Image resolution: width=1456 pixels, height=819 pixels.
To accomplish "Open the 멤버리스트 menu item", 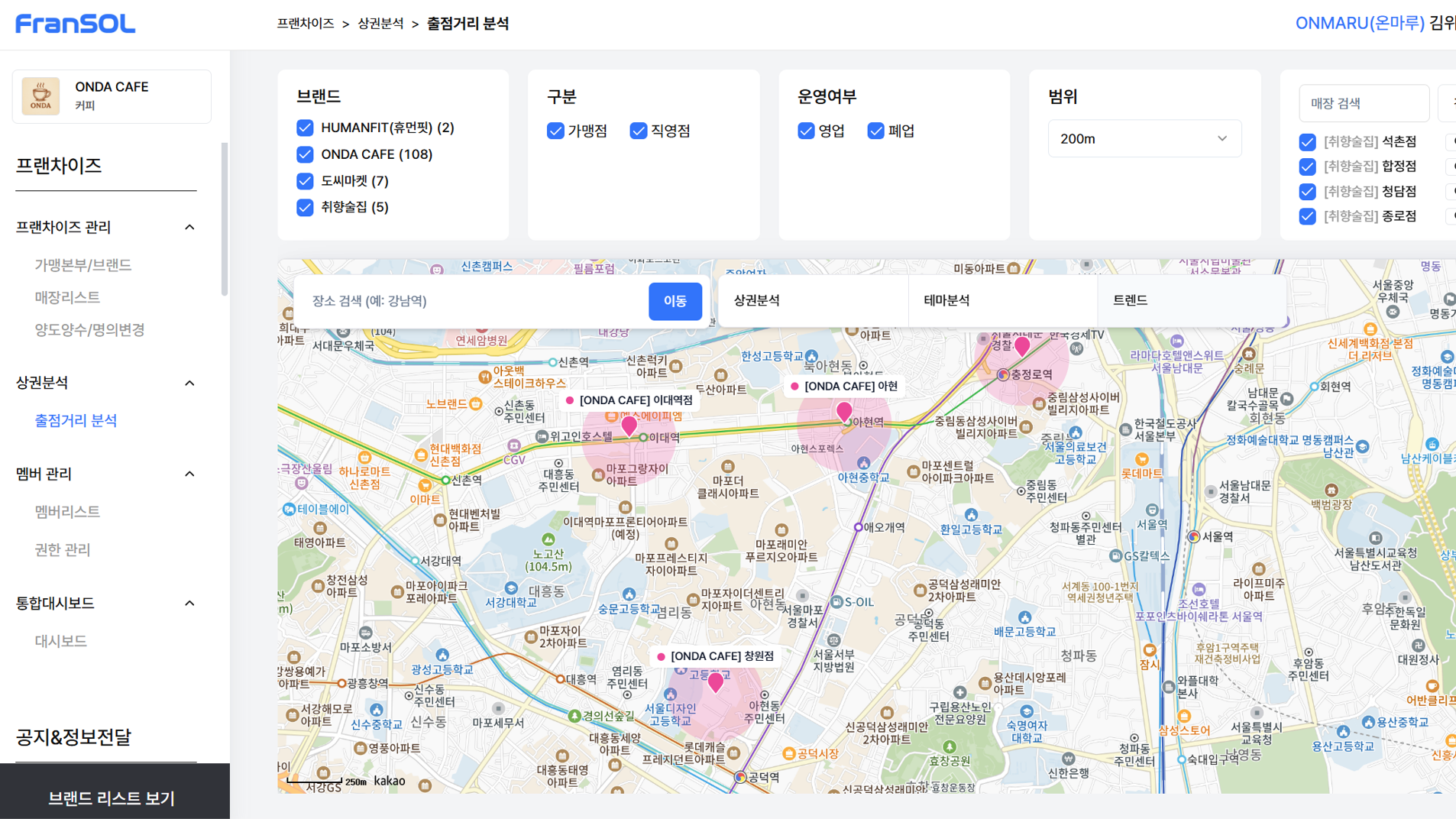I will [x=67, y=512].
